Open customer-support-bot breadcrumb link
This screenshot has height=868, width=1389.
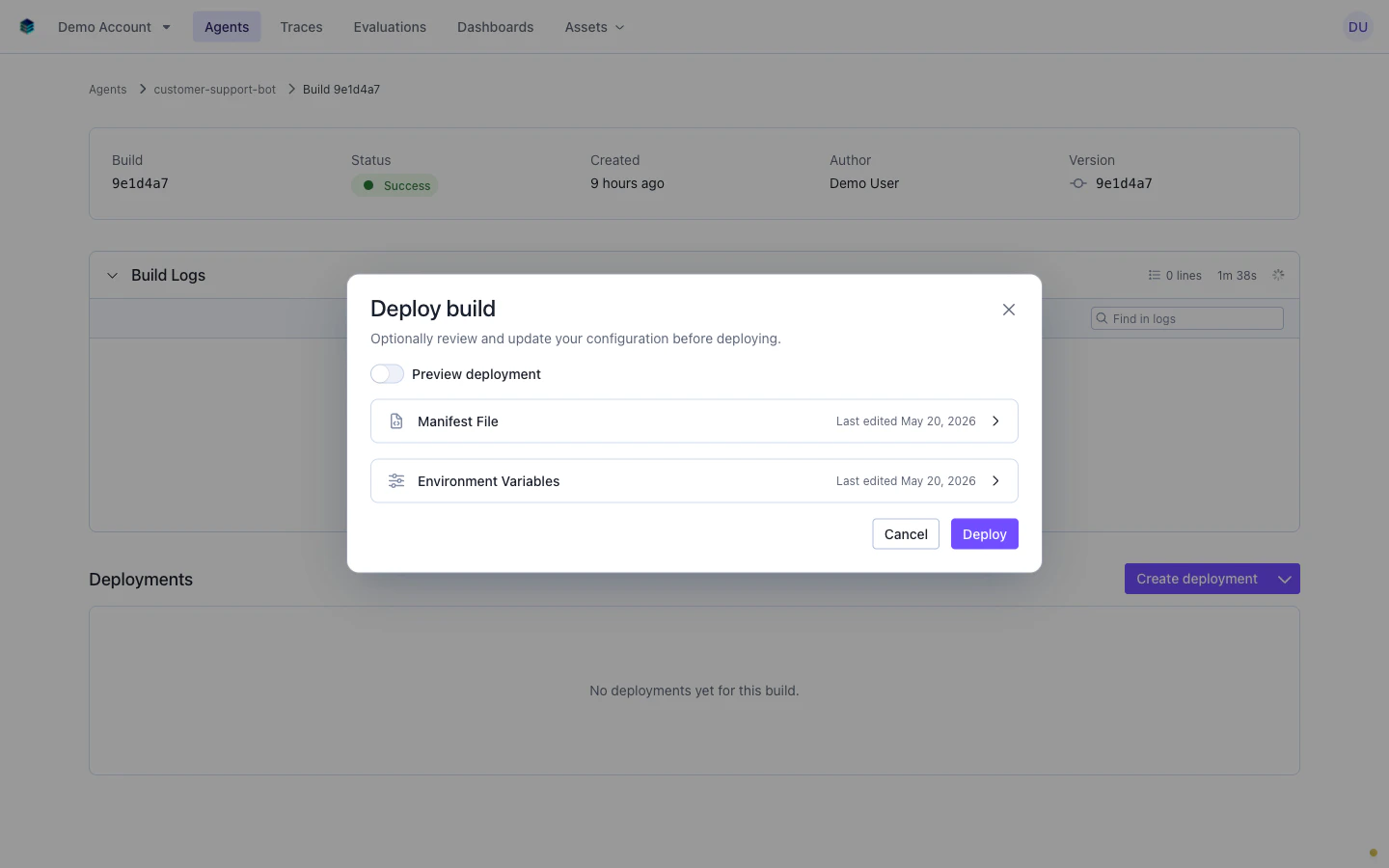click(214, 90)
